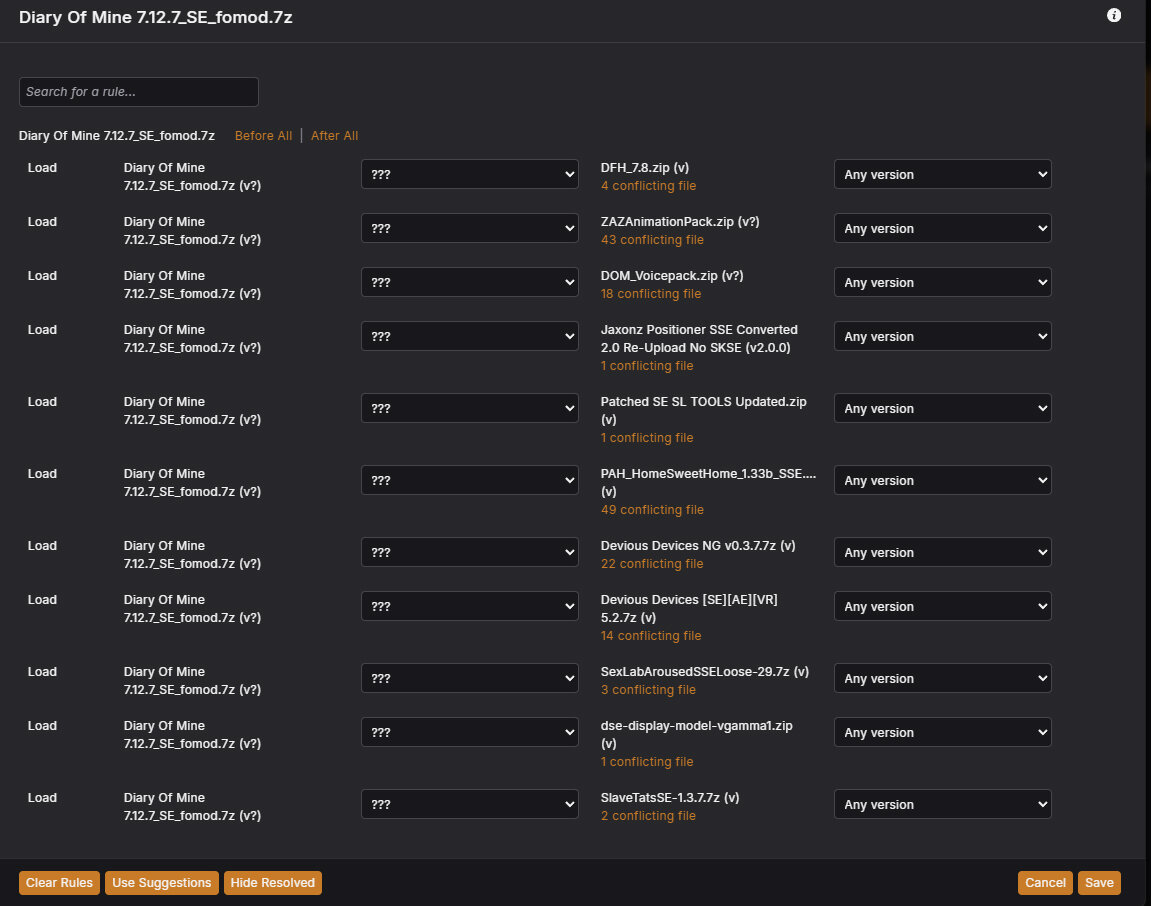Screen dimensions: 1151x906
Task: Open rule type dropdown for DOM_Voicepack.zip
Action: tap(470, 283)
